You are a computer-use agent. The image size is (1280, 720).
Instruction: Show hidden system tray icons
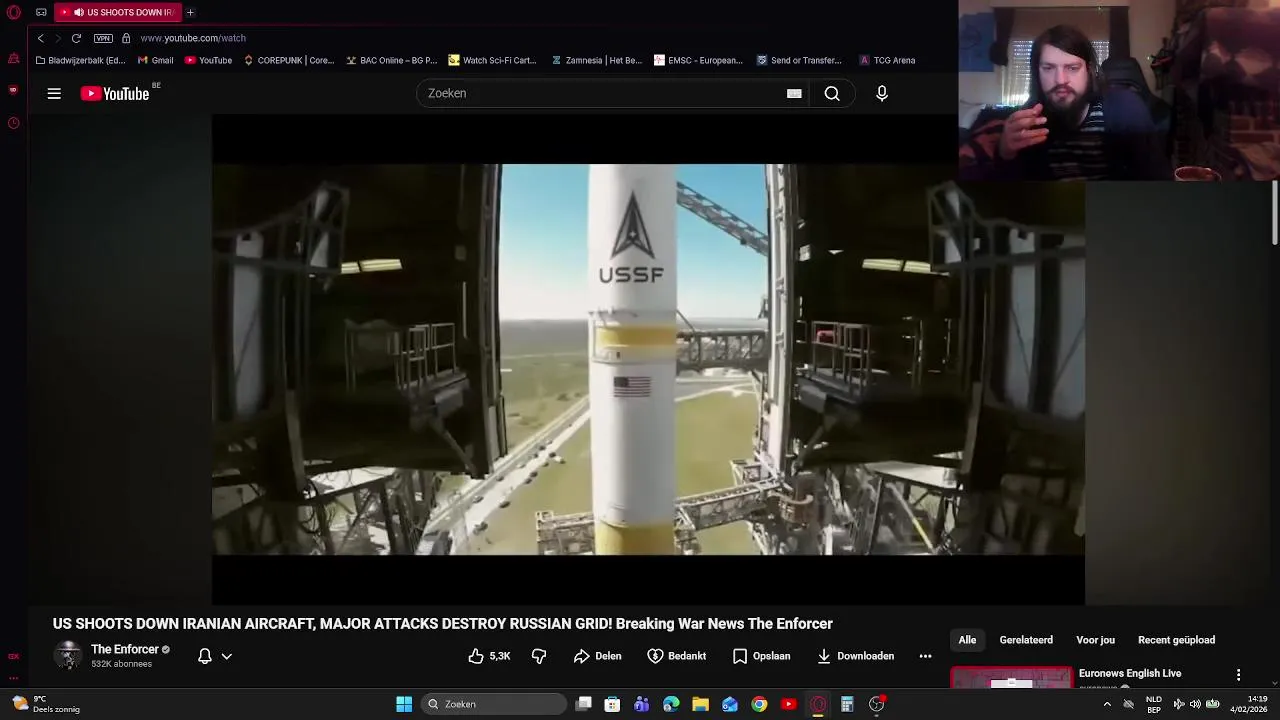(x=1107, y=704)
